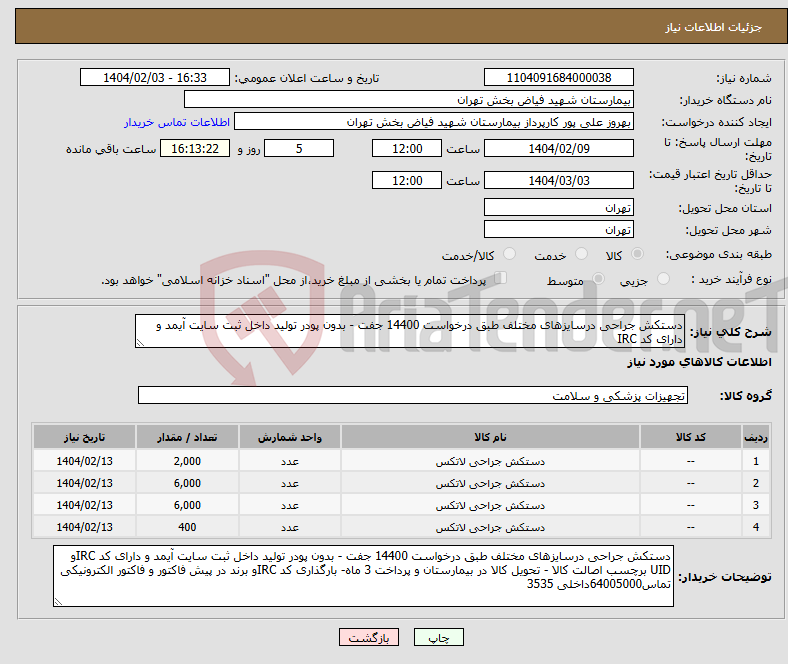Select the کالا radio option
The width and height of the screenshot is (788, 664).
(x=638, y=255)
